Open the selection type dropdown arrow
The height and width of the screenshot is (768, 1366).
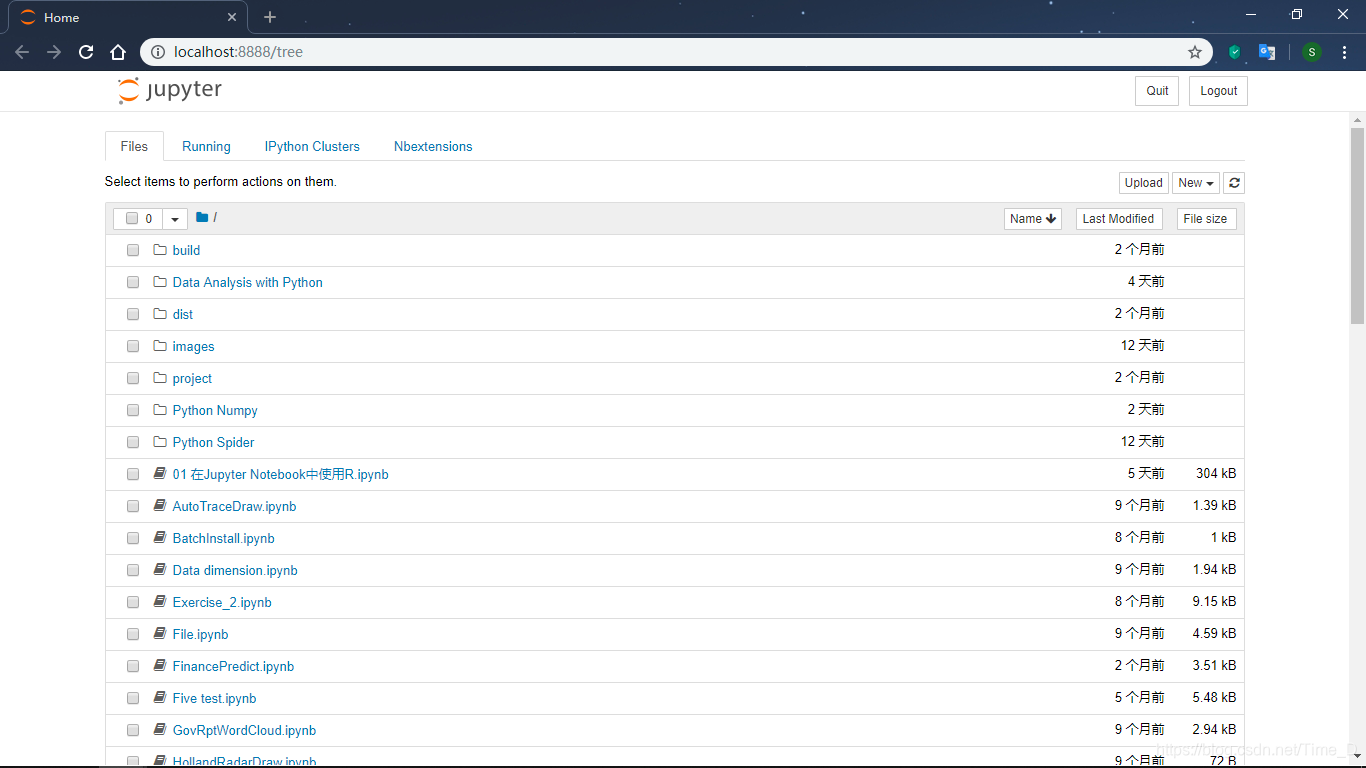[175, 219]
